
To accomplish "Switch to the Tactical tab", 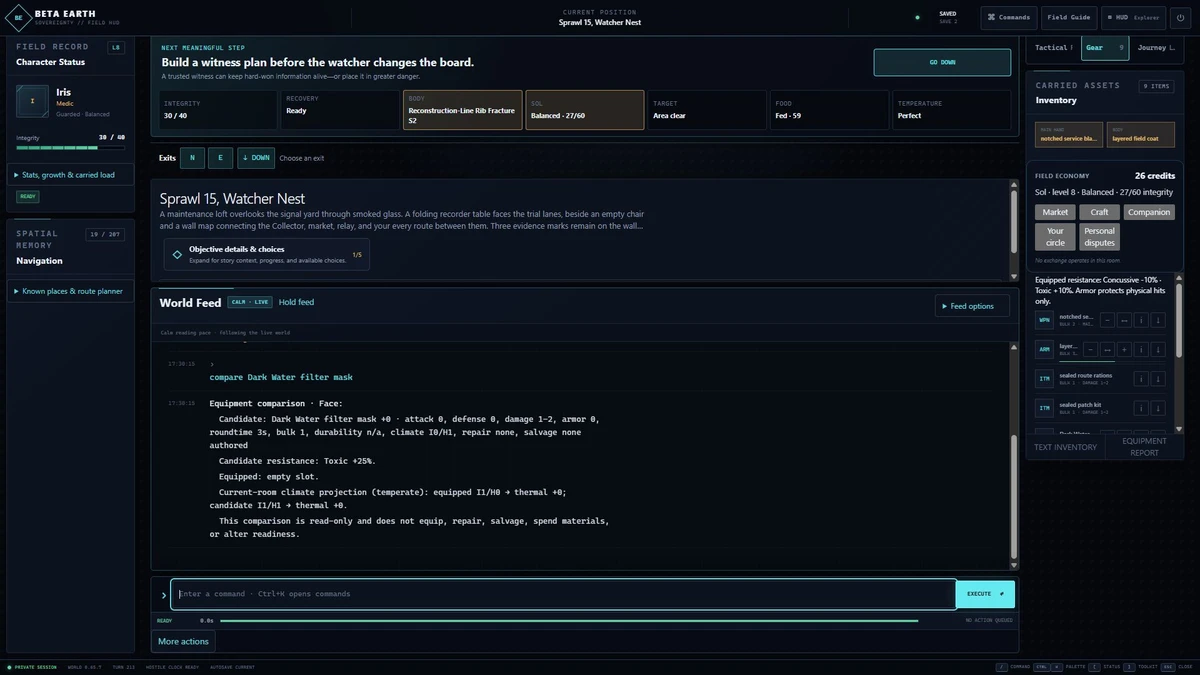I will (x=1053, y=48).
